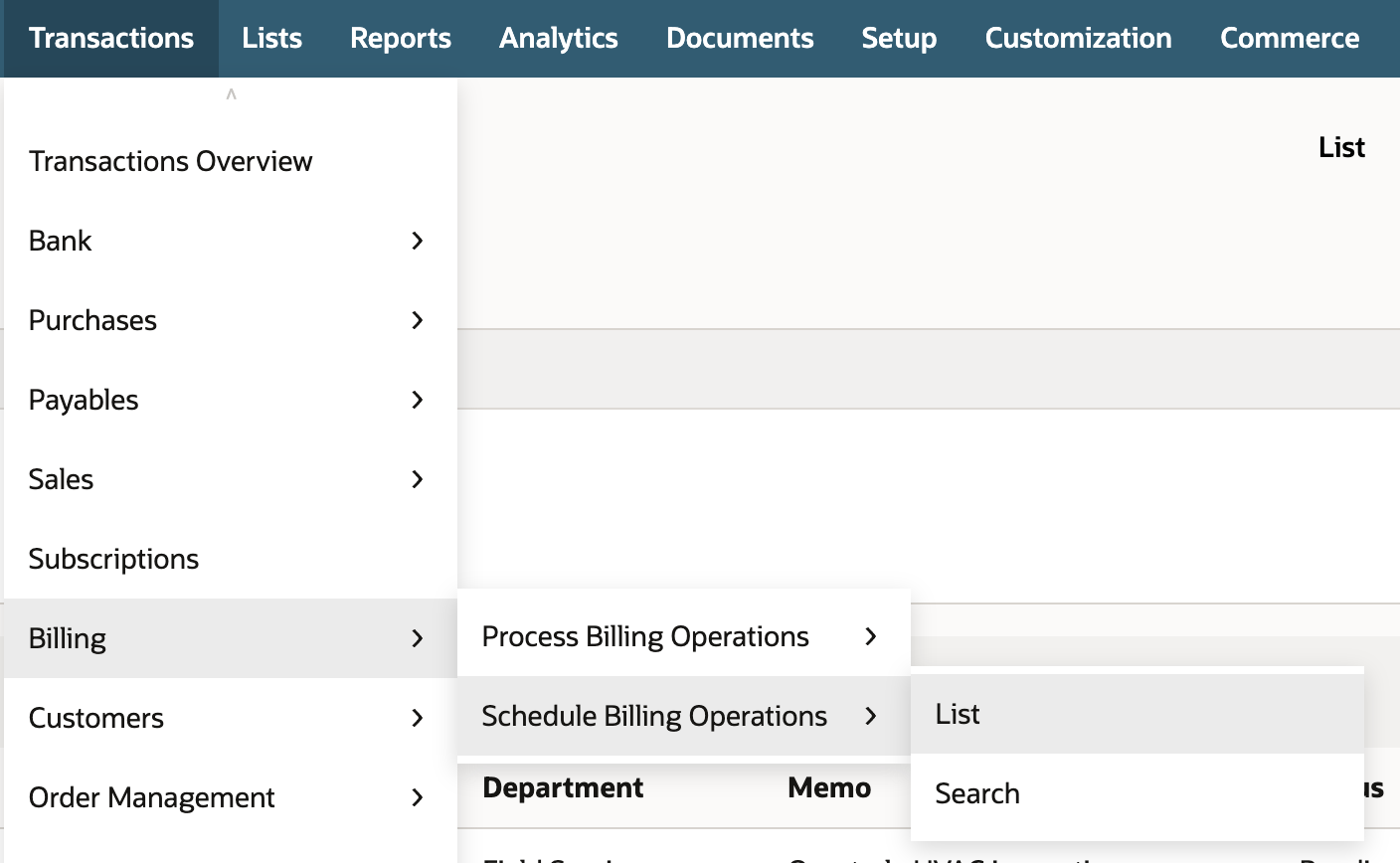Open the Customization menu

(1079, 38)
